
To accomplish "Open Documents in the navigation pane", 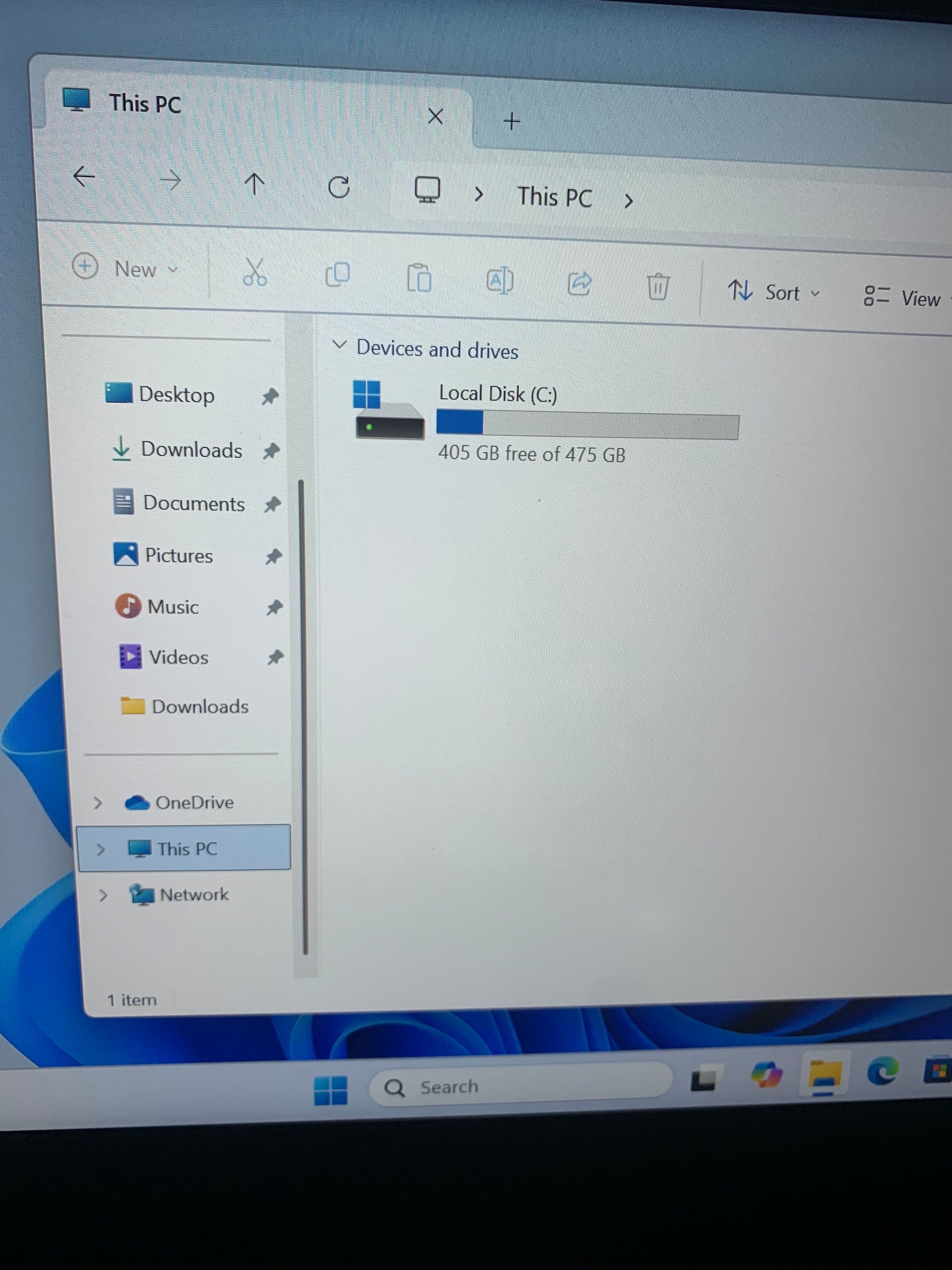I will [x=179, y=503].
